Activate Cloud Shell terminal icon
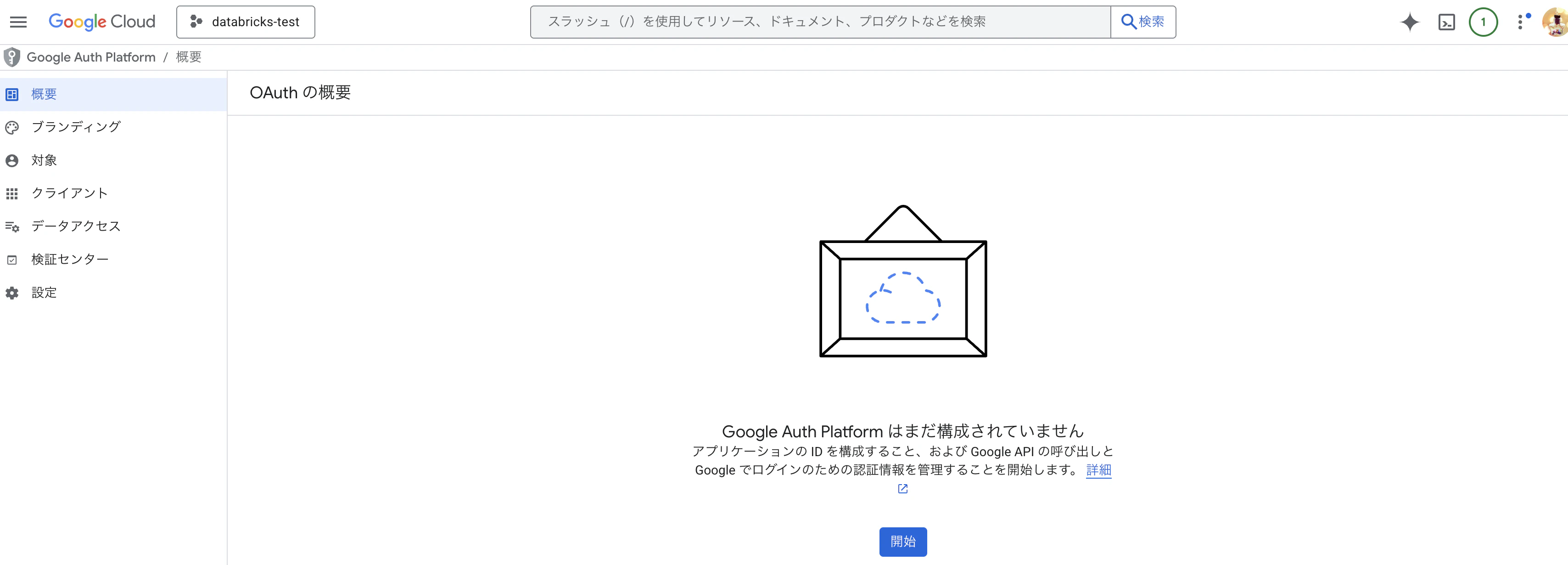 [1446, 22]
